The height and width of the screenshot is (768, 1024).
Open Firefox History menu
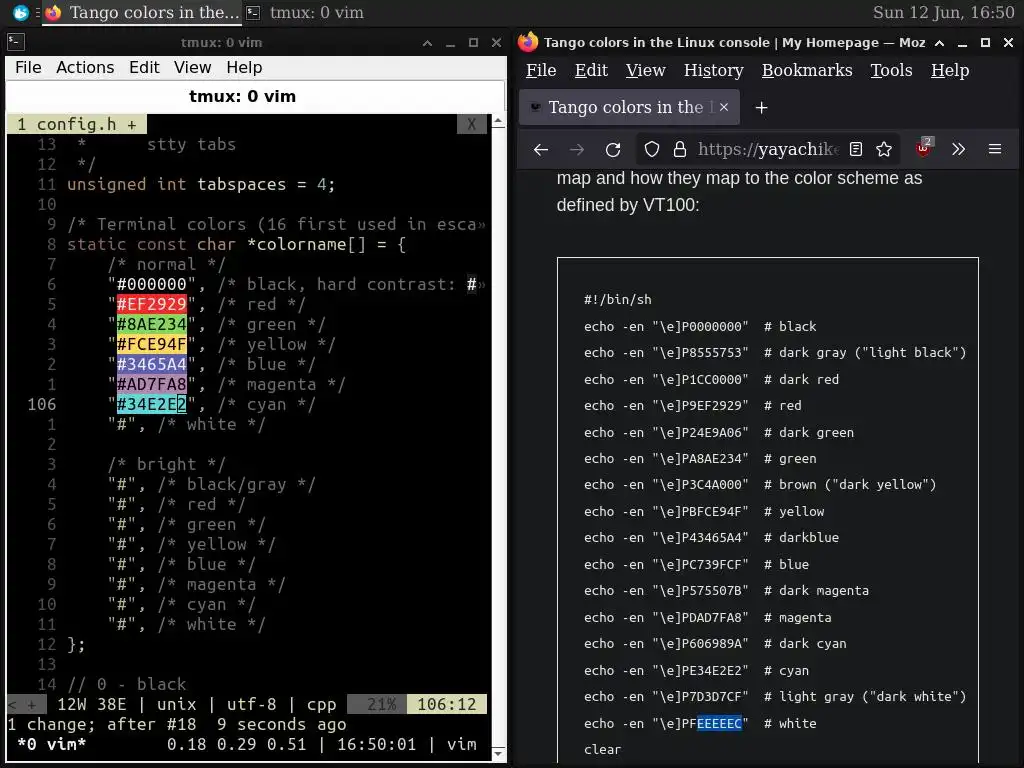tap(713, 70)
